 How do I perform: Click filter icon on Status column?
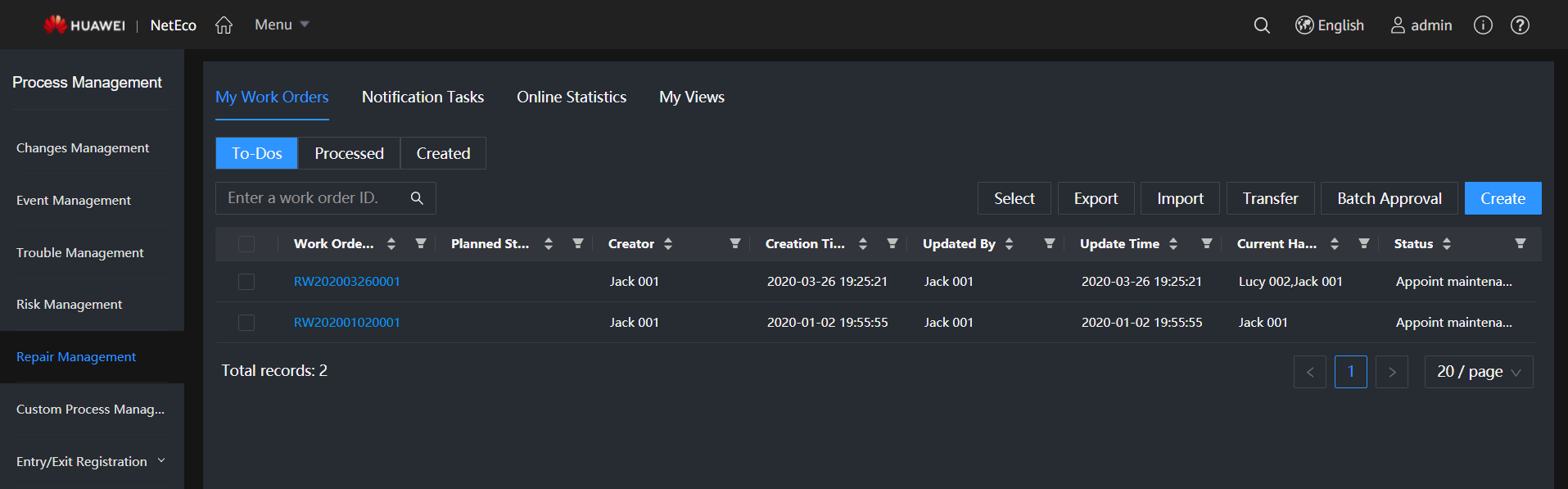click(x=1520, y=244)
